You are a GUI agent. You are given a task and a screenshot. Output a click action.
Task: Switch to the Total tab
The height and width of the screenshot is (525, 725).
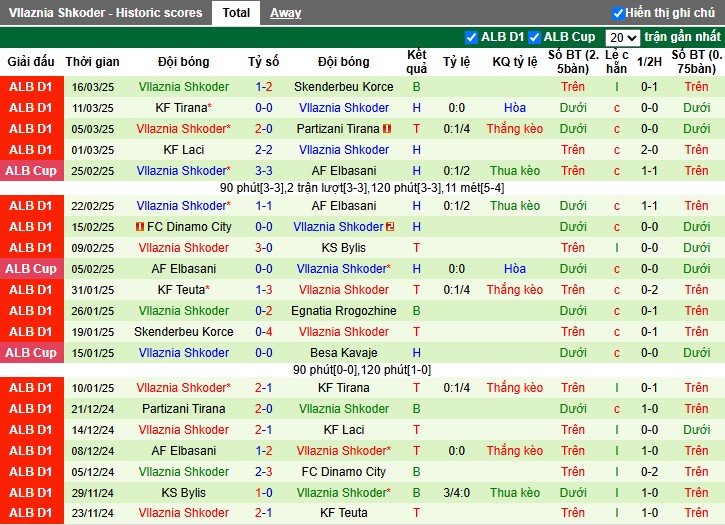(x=236, y=13)
